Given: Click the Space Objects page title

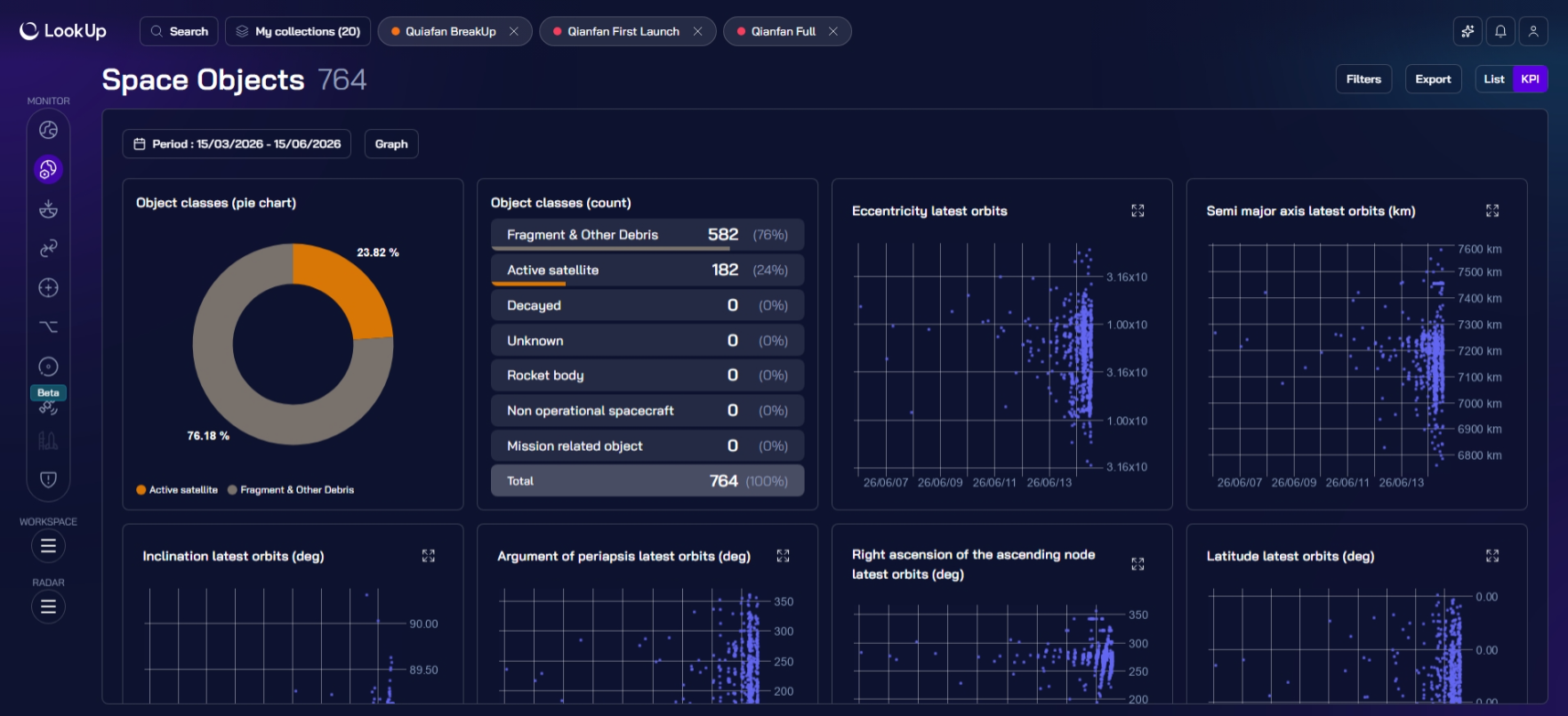Looking at the screenshot, I should (x=203, y=80).
